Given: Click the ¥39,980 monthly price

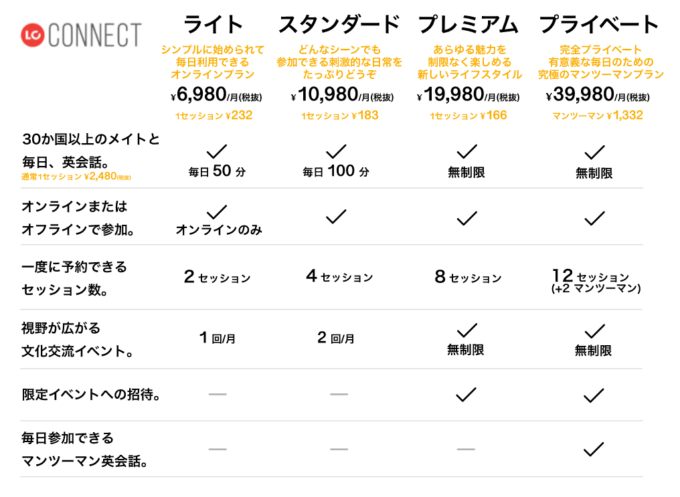Looking at the screenshot, I should point(598,95).
